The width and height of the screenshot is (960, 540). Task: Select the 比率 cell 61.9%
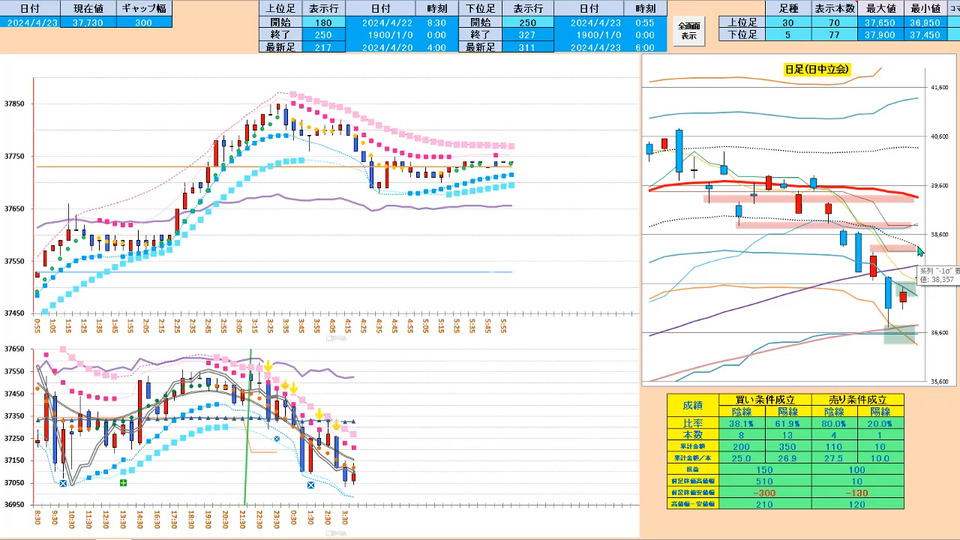click(x=788, y=423)
